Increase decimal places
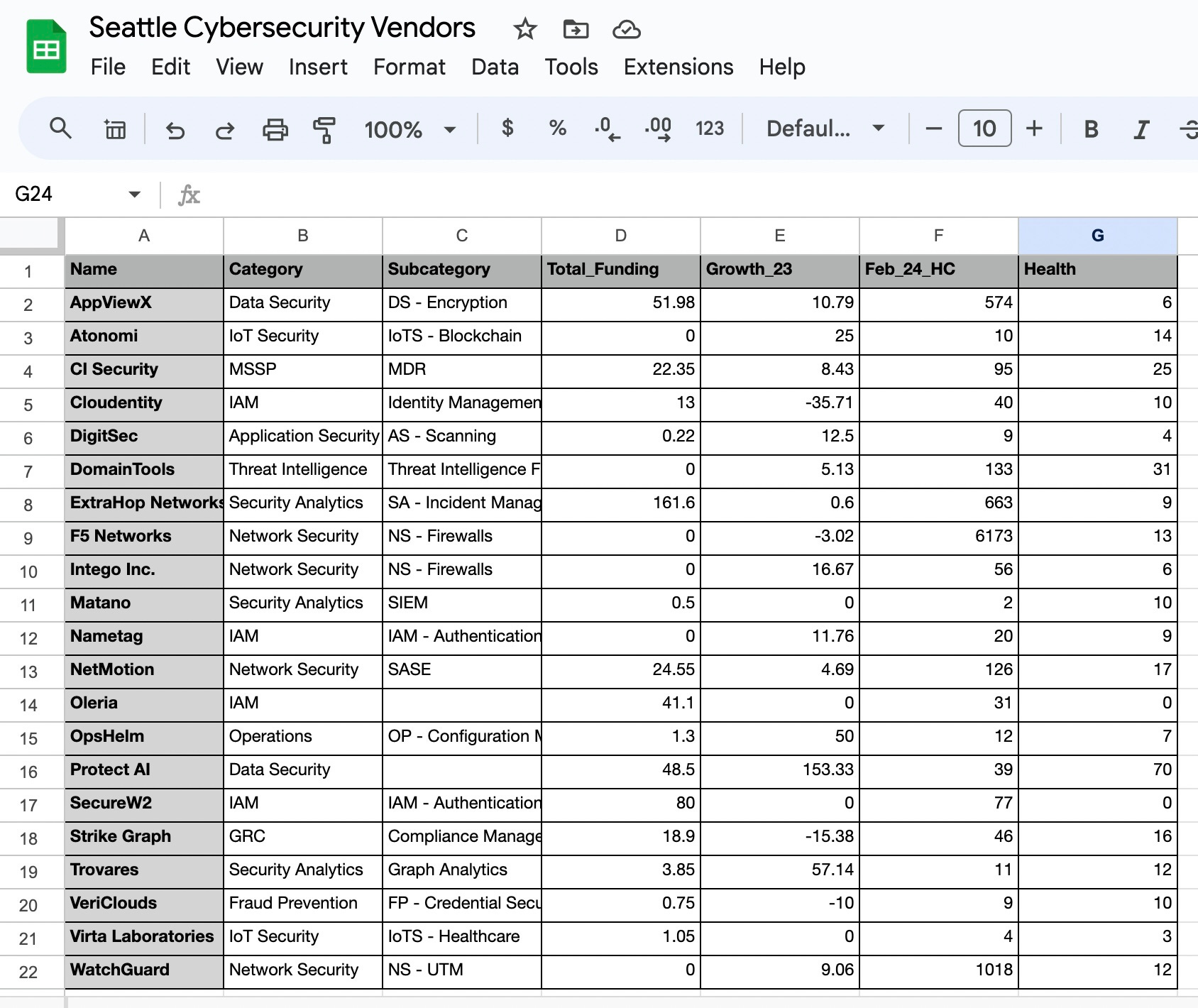 (658, 129)
